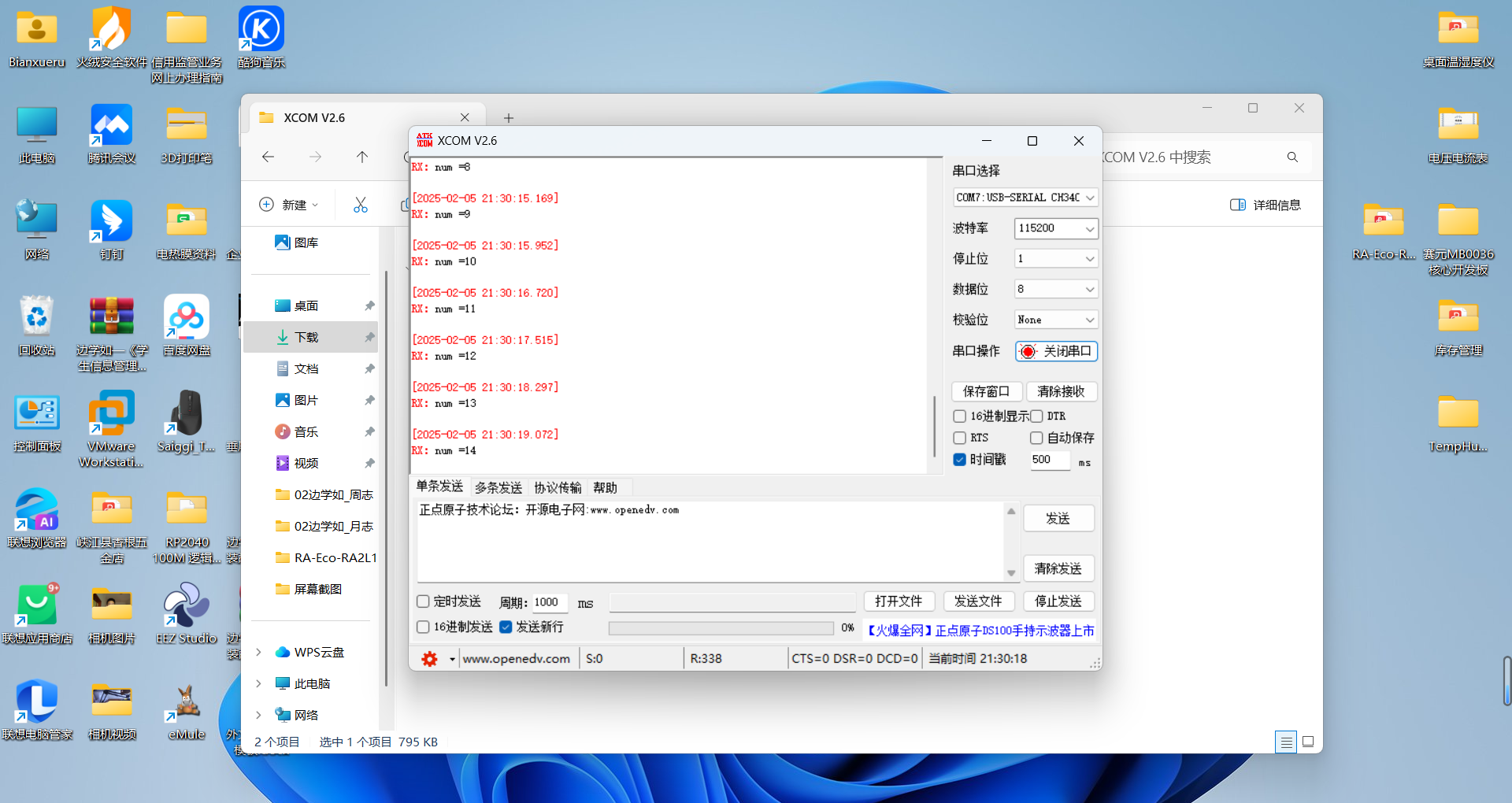The image size is (1512, 803).
Task: Switch to 协议传输 tab
Action: [x=558, y=487]
